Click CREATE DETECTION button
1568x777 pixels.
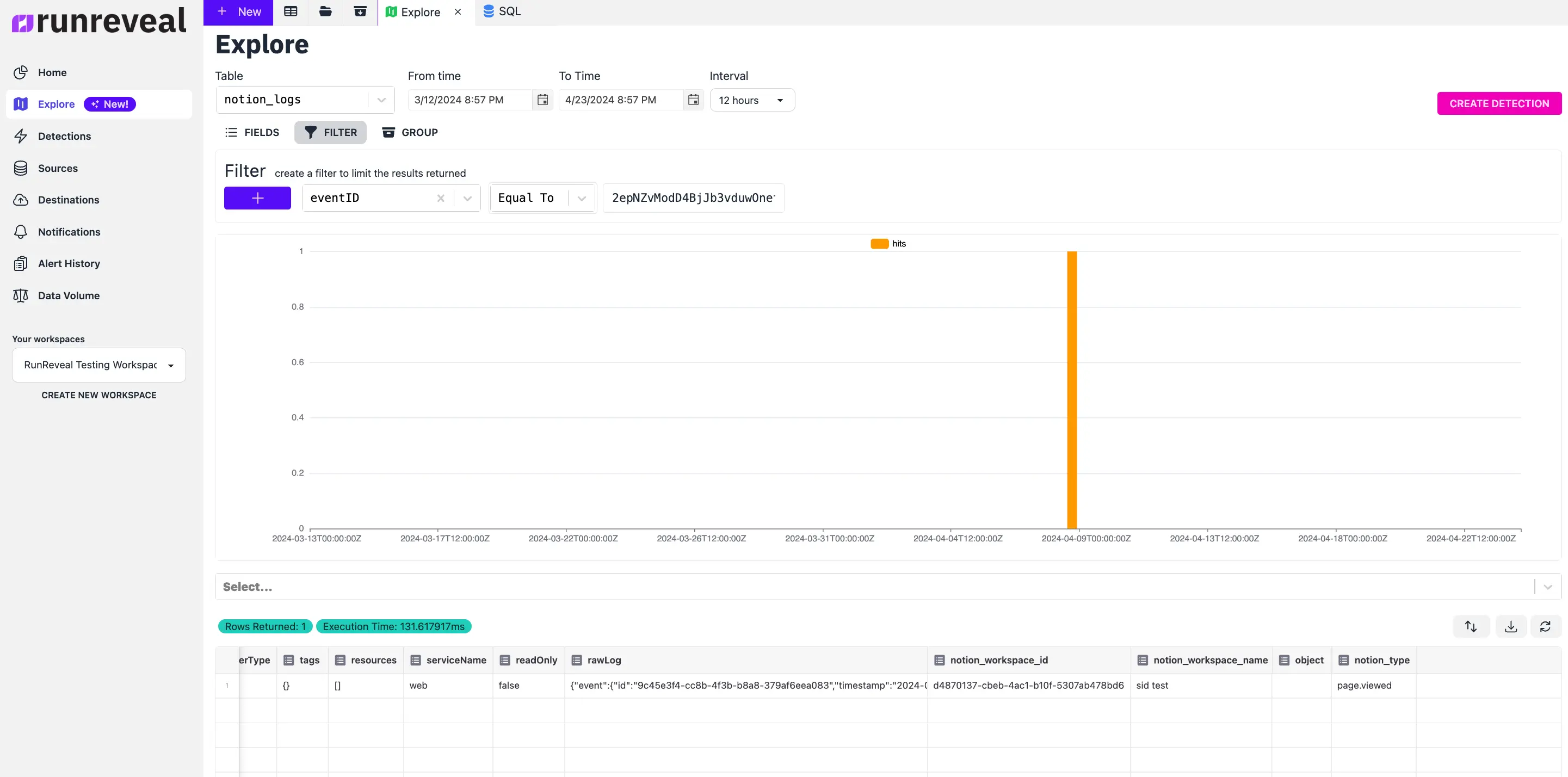point(1499,103)
